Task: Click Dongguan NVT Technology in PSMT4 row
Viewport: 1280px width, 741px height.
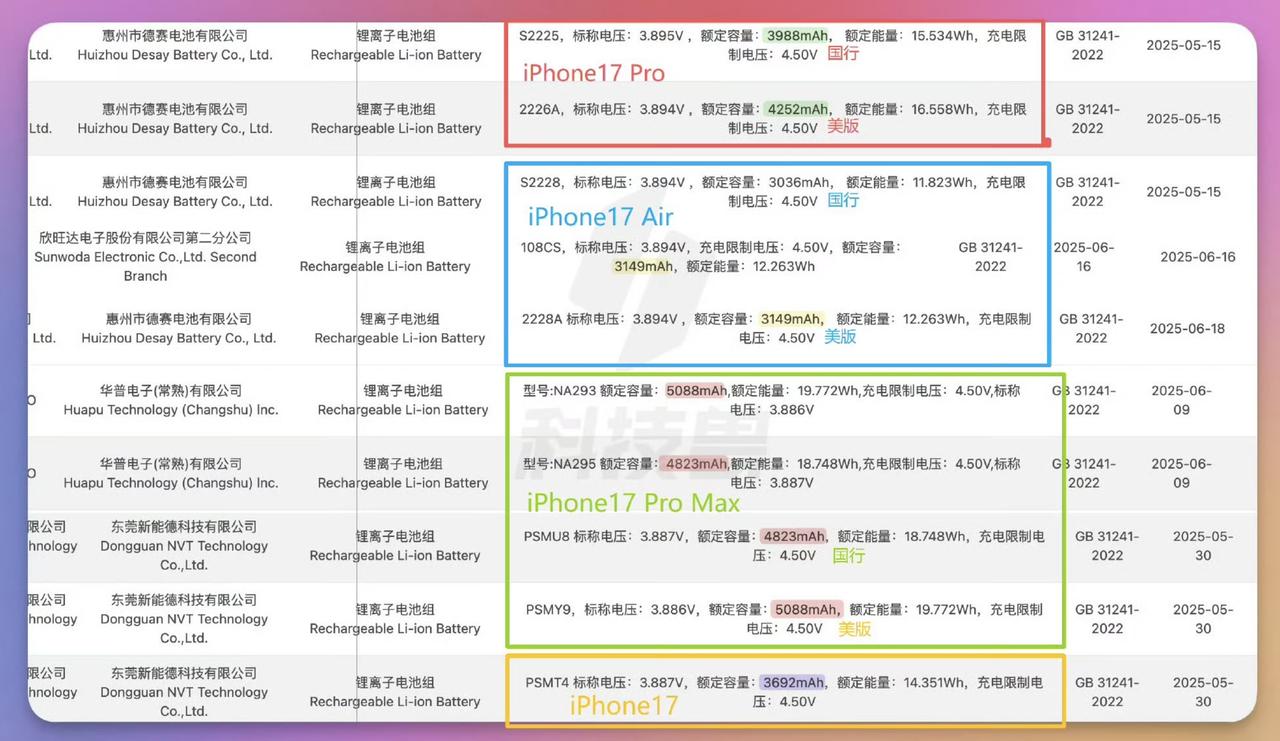Action: pos(184,692)
